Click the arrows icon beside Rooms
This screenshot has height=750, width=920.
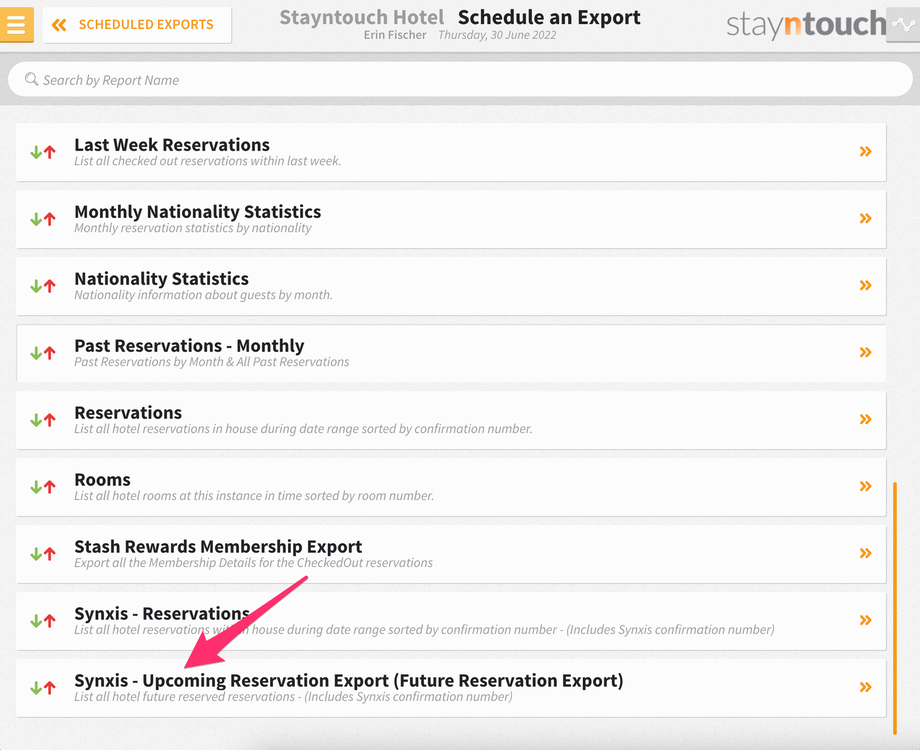click(x=43, y=487)
